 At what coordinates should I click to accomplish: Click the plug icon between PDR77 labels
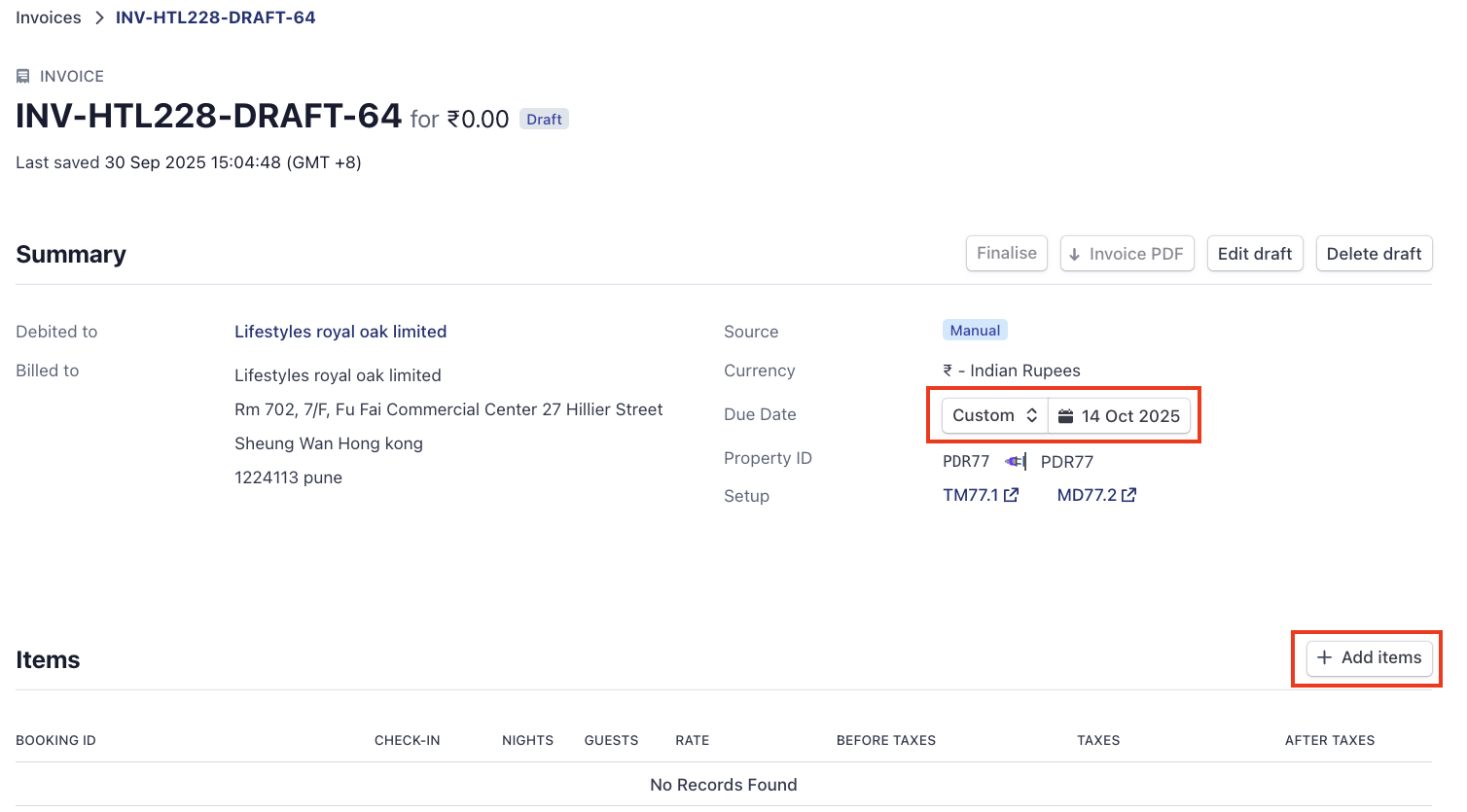(x=1015, y=462)
